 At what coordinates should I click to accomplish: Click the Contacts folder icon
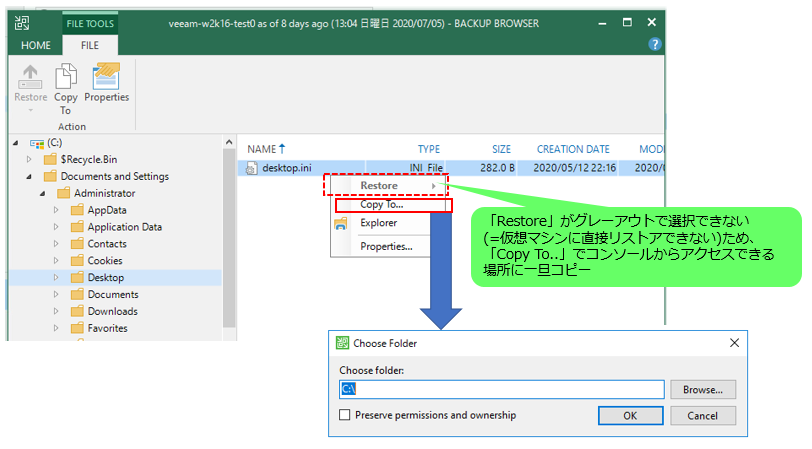point(77,243)
